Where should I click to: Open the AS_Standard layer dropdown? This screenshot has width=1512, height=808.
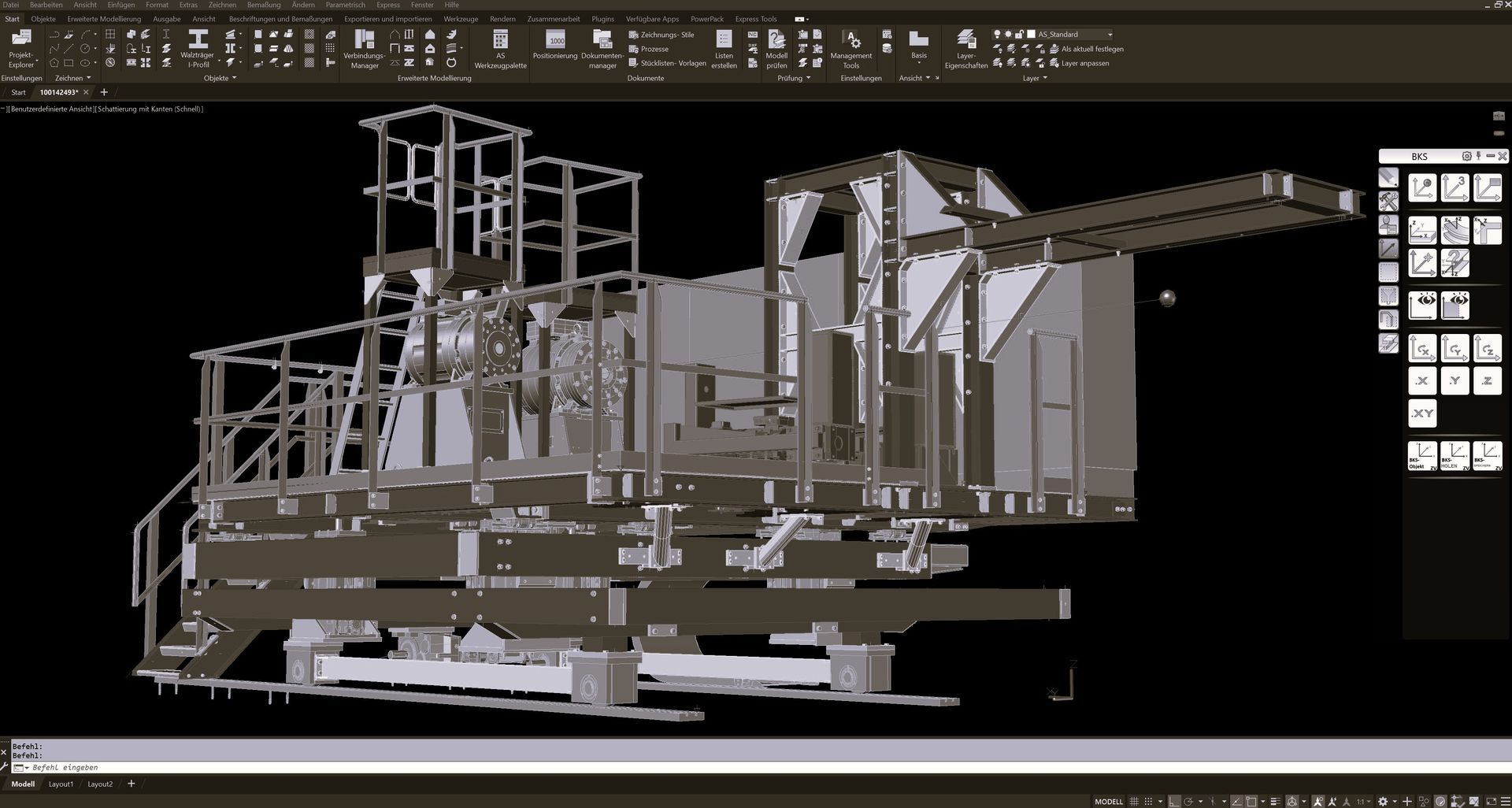[x=1110, y=35]
